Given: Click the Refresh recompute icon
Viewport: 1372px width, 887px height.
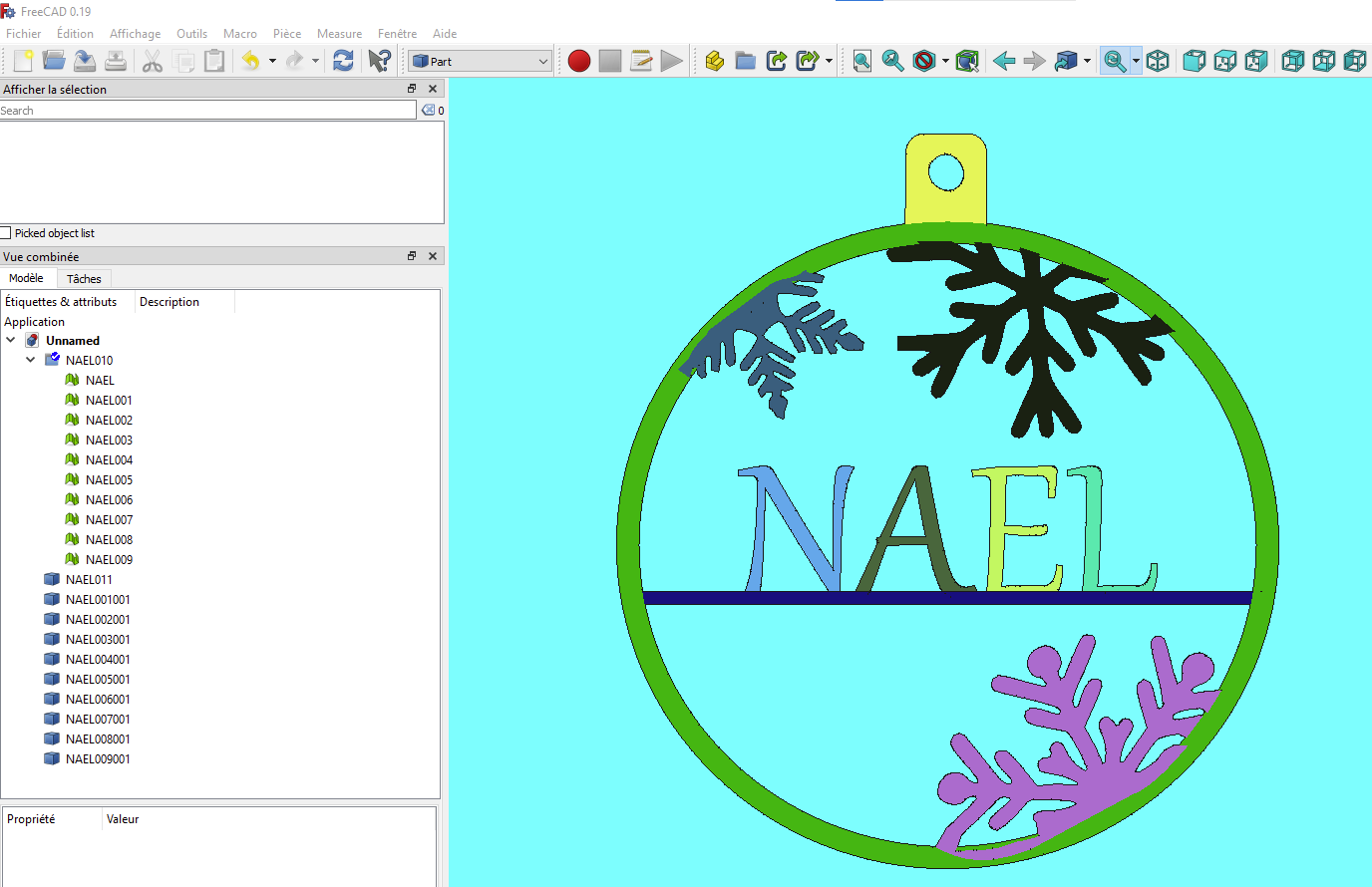Looking at the screenshot, I should pos(343,61).
